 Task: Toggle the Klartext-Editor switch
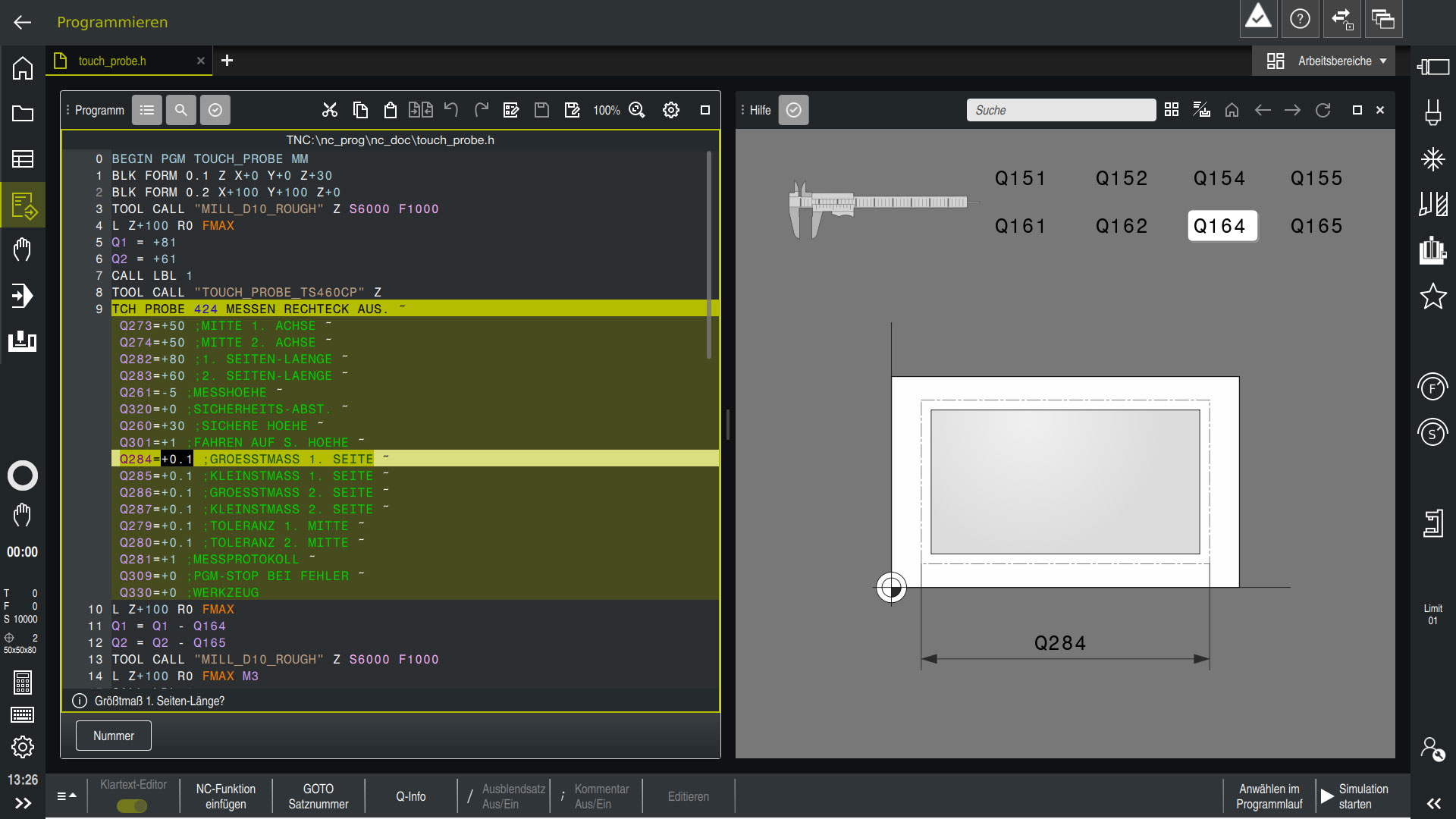click(133, 805)
